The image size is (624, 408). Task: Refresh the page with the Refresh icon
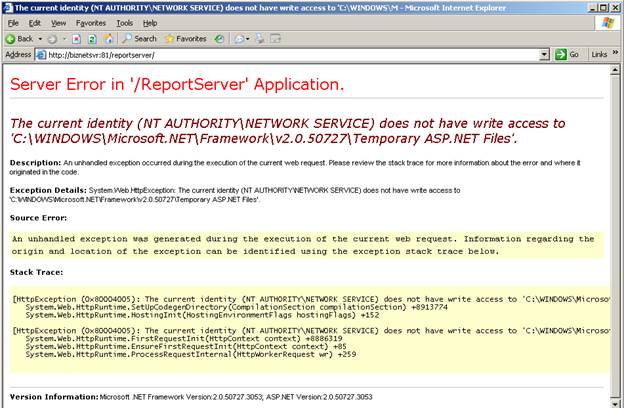(92, 39)
